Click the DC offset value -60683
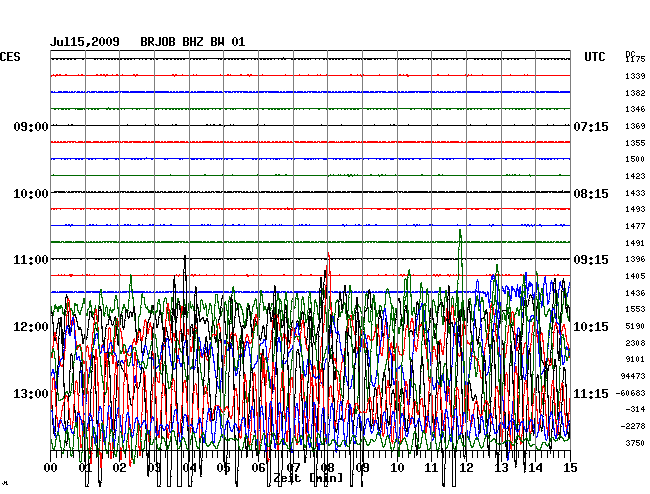 (631, 393)
